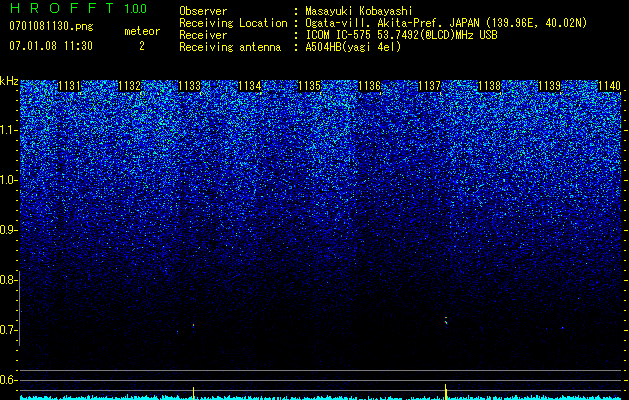The width and height of the screenshot is (629, 400).
Task: Click the Receiving antenna field label
Action: (x=230, y=47)
